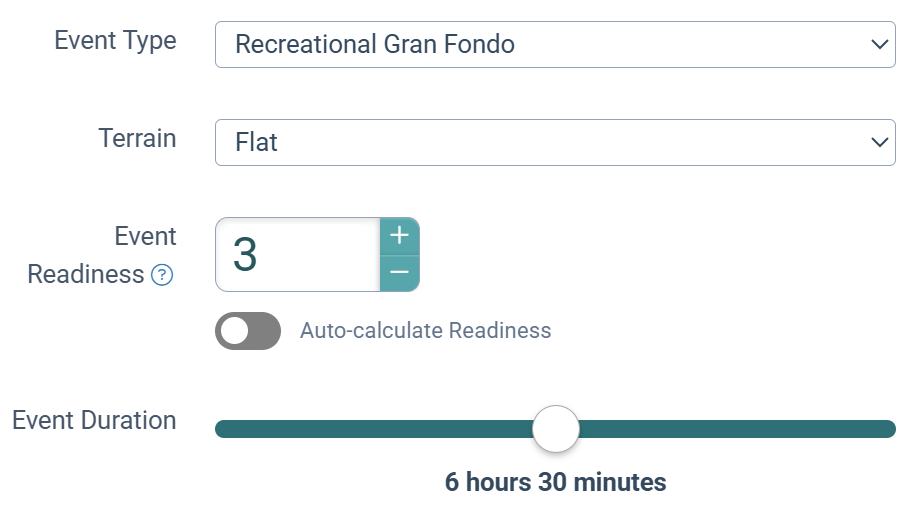Click the "Event Readiness" field label
This screenshot has height=511, width=909.
click(x=102, y=255)
